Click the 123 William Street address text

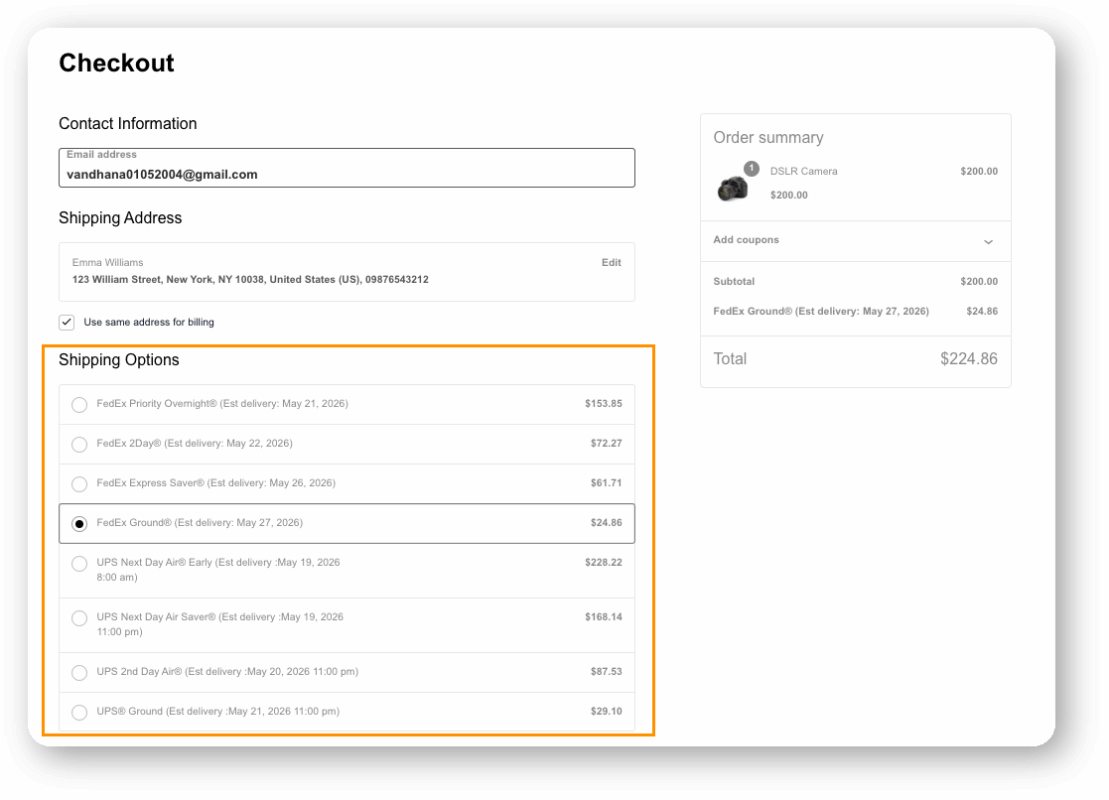tap(250, 279)
